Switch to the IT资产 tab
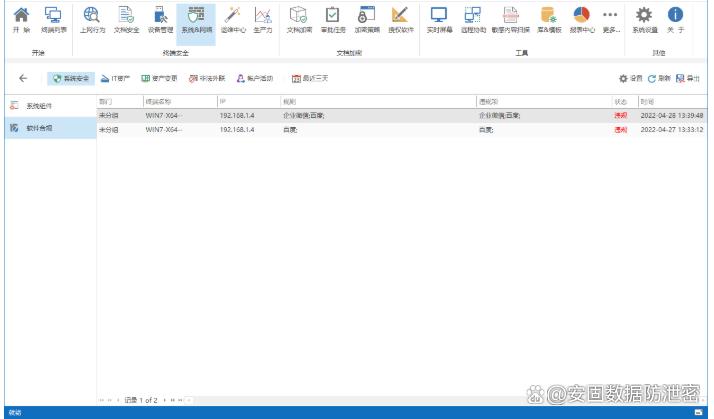This screenshot has height=419, width=714. [115, 78]
